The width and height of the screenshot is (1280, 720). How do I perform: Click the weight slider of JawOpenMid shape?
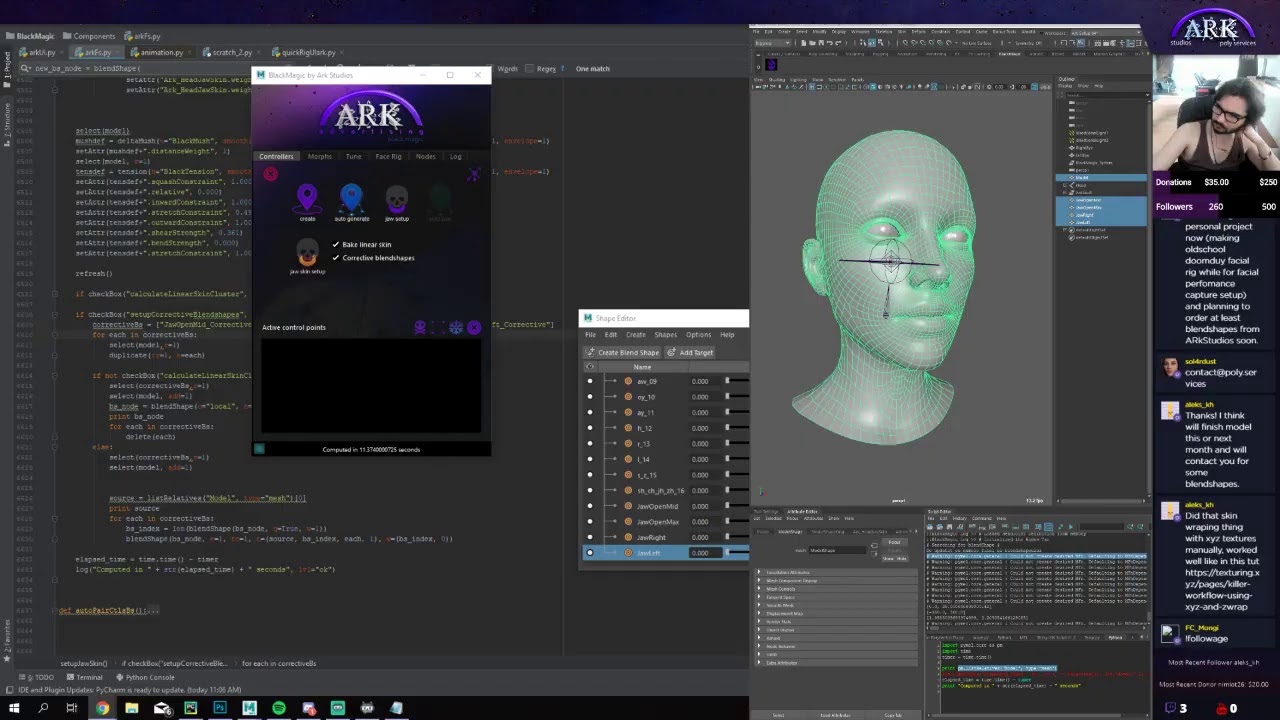[736, 506]
